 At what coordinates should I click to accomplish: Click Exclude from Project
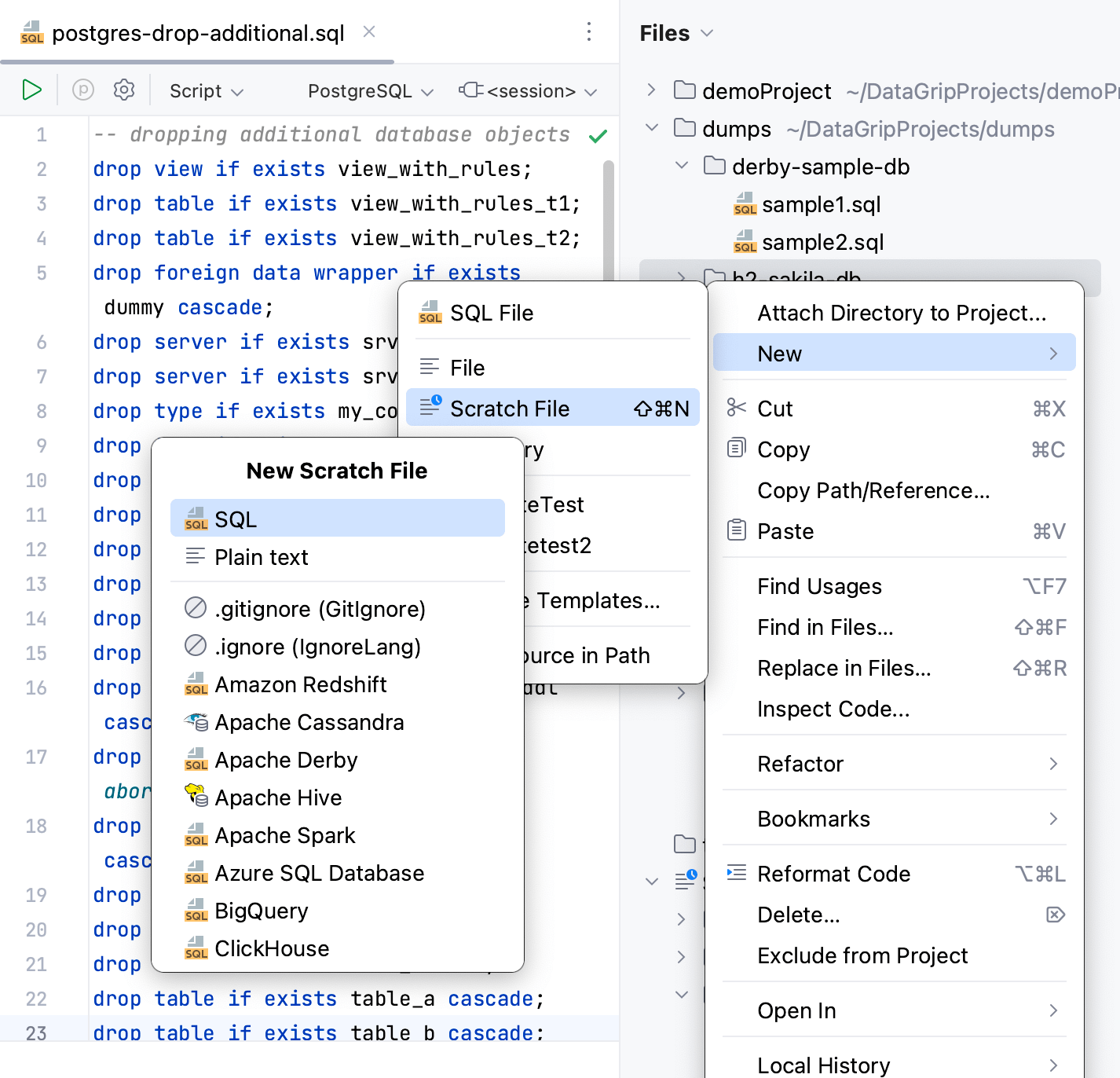coord(862,955)
